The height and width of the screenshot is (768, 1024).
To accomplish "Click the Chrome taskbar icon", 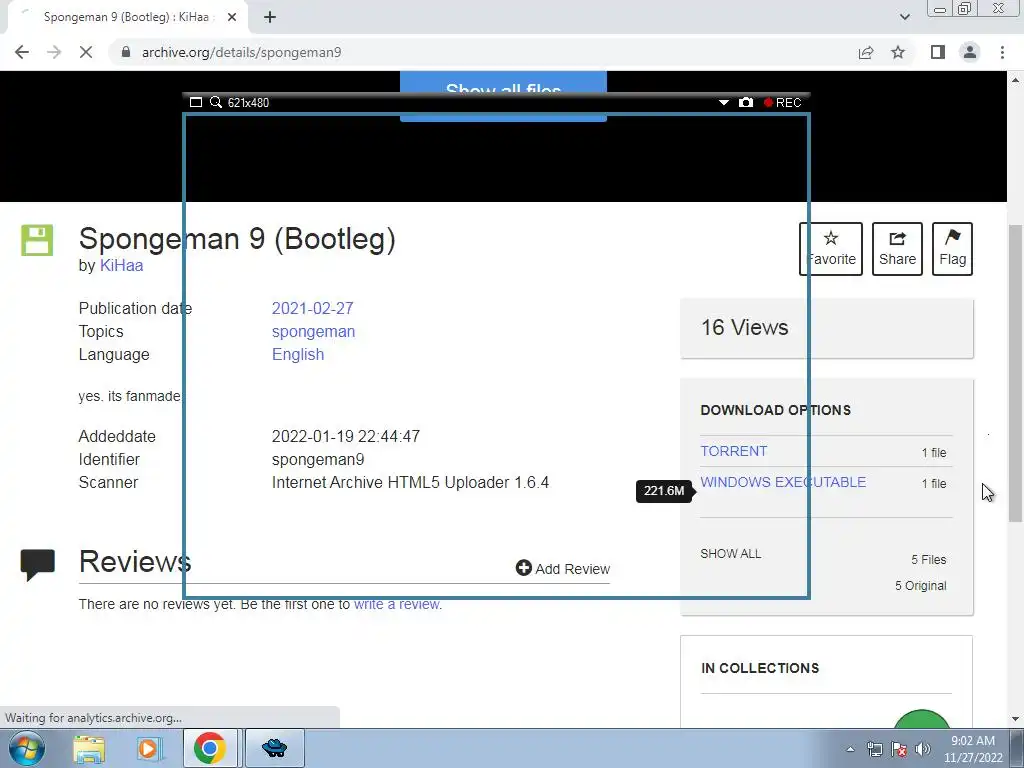I will 209,748.
